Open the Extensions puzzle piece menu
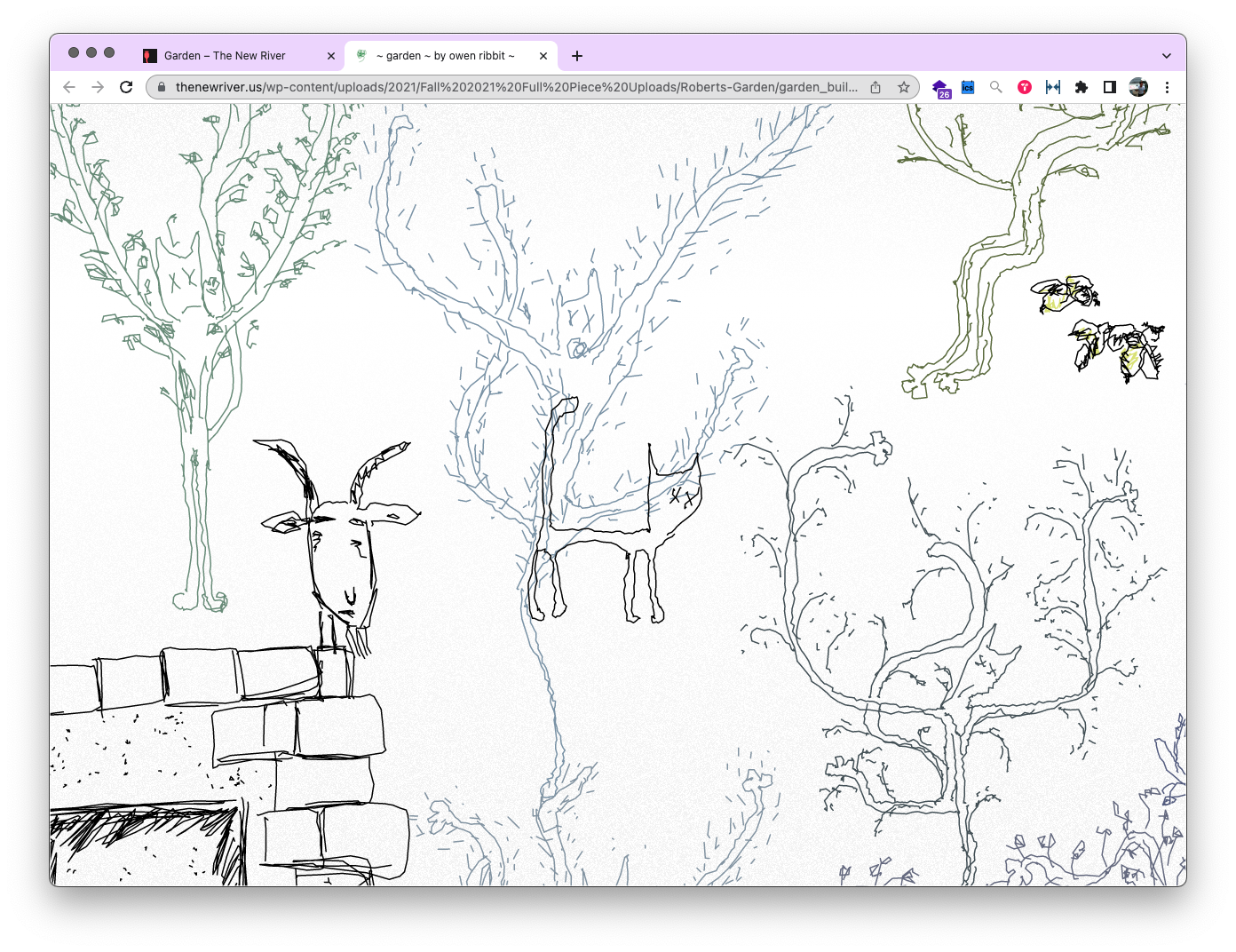This screenshot has width=1236, height=952. click(1081, 87)
